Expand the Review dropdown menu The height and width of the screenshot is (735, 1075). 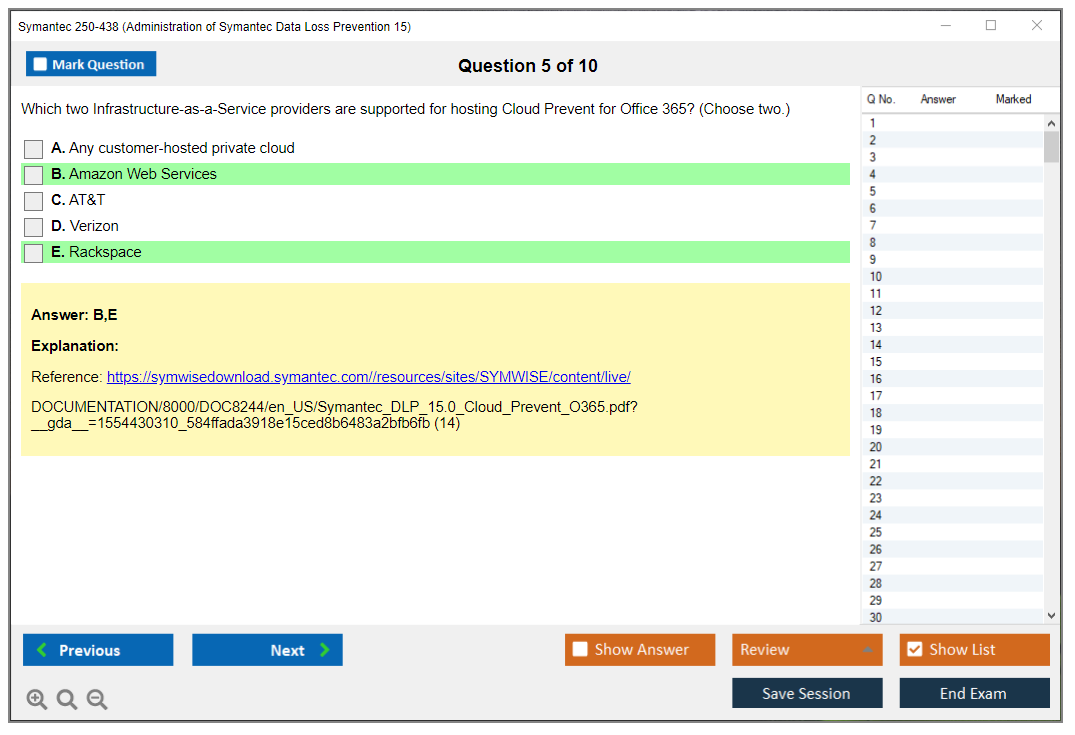(806, 650)
